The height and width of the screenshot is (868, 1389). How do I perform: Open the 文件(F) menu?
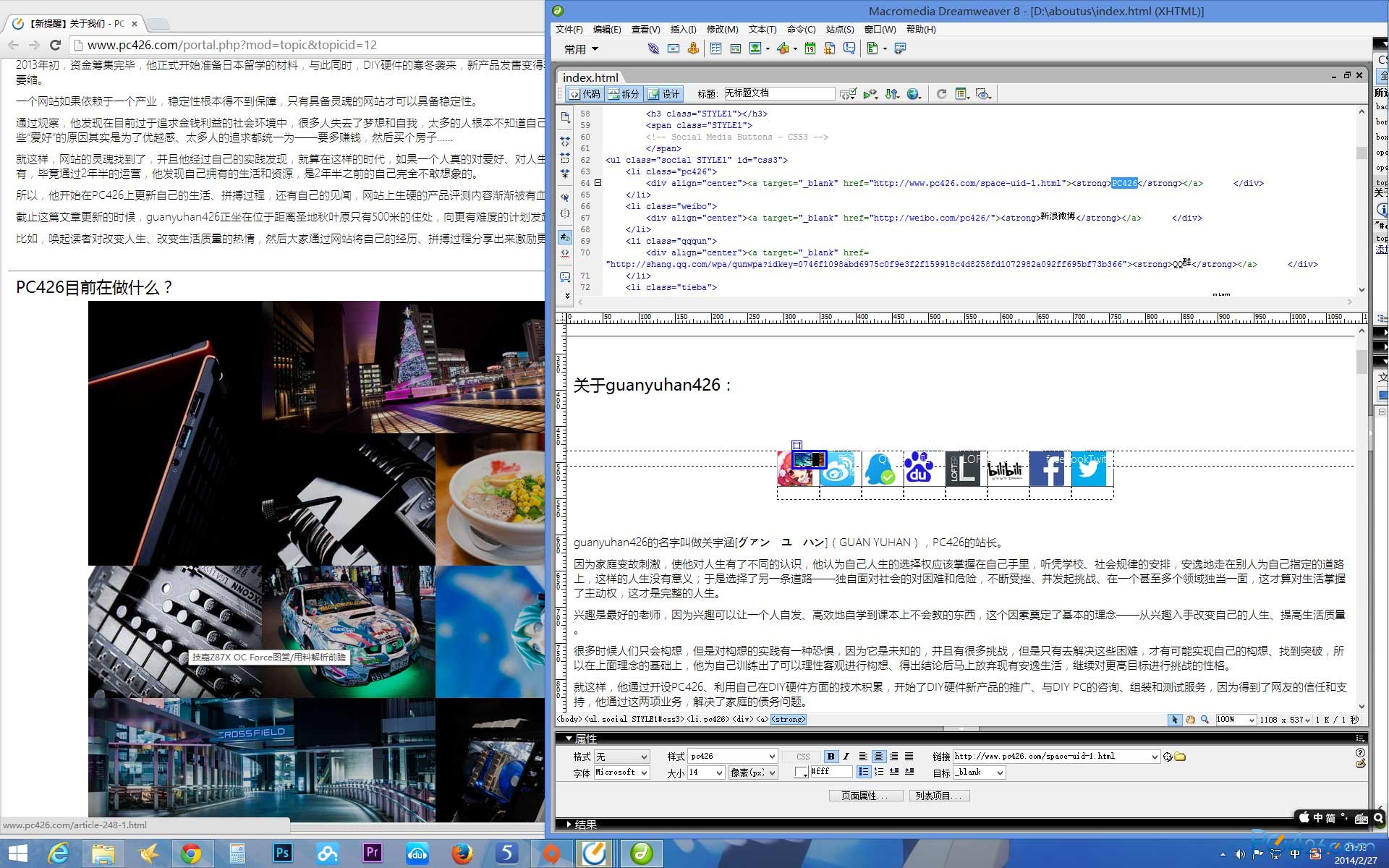pyautogui.click(x=569, y=30)
